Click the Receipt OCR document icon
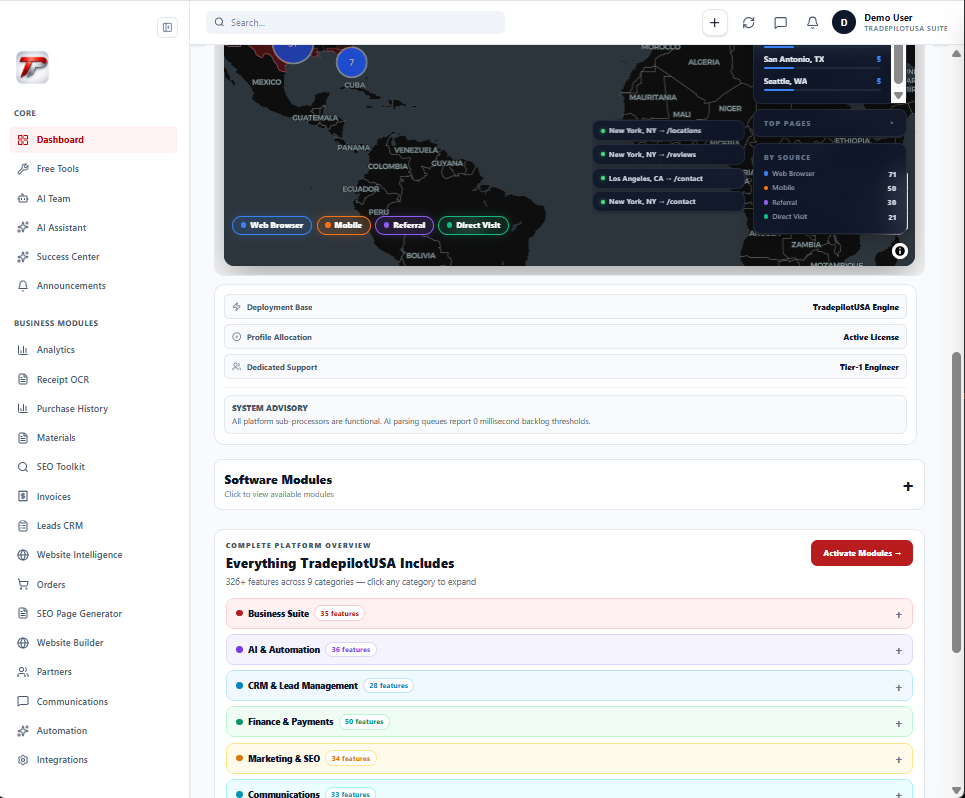The image size is (965, 798). point(23,380)
